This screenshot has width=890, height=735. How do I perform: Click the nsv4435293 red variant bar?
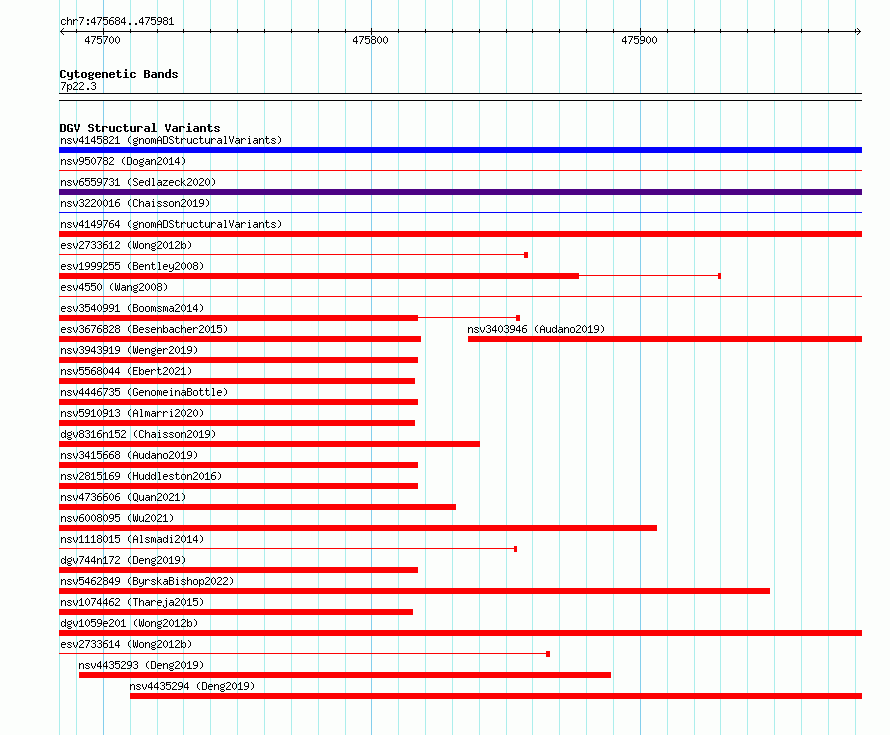pos(345,675)
